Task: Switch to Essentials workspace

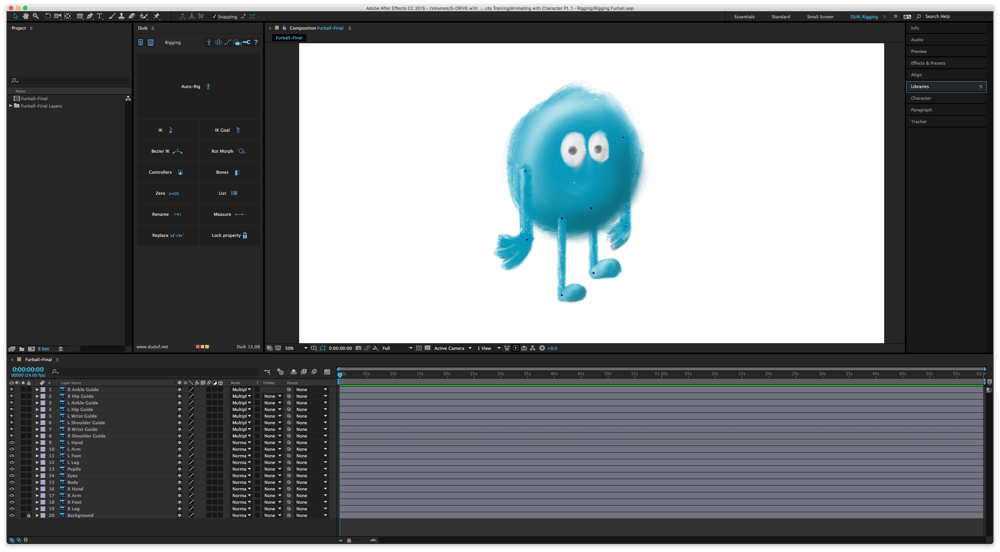Action: (x=744, y=17)
